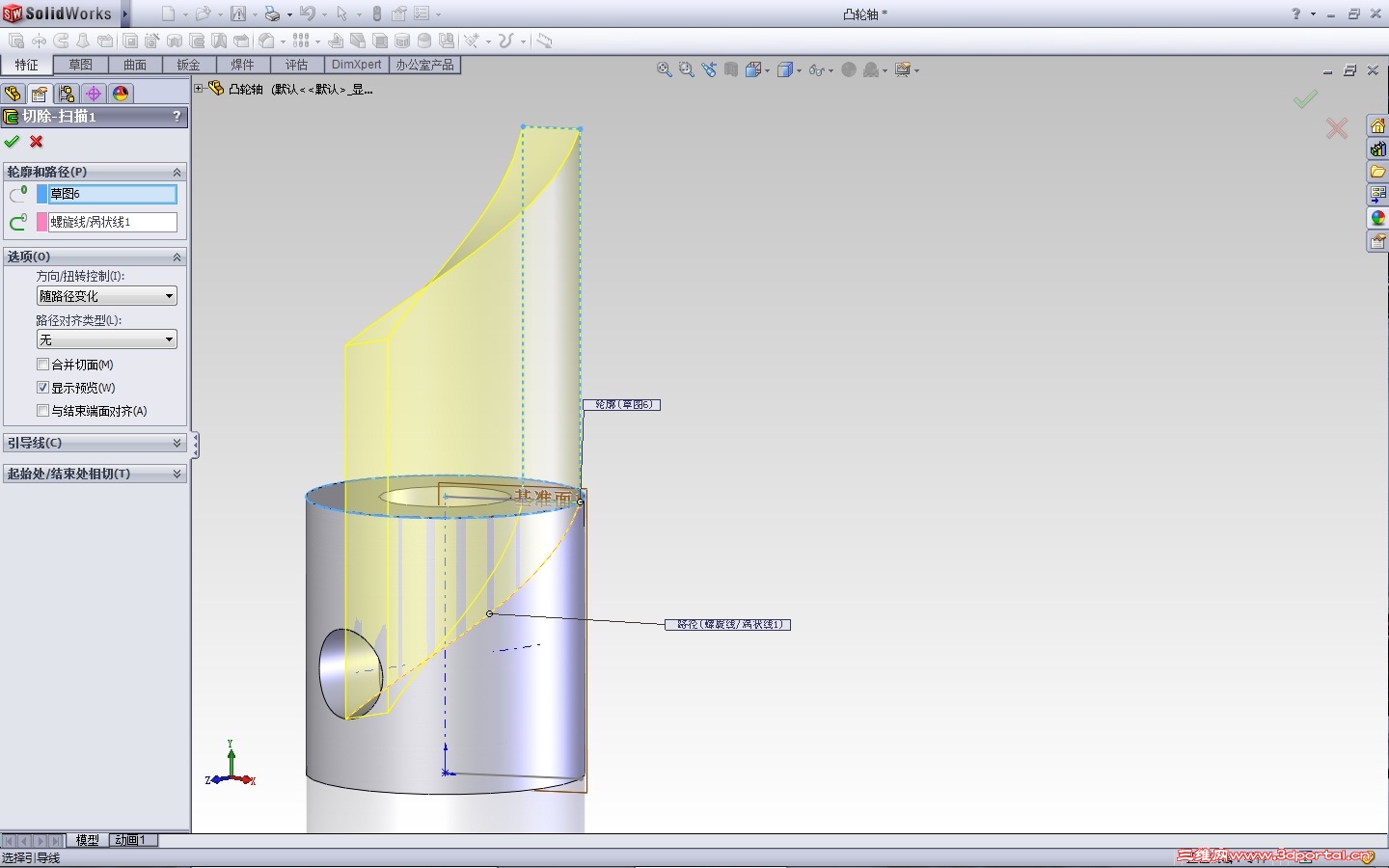1389x868 pixels.
Task: Cancel cut-sweep with the red X in the panel
Action: point(37,142)
